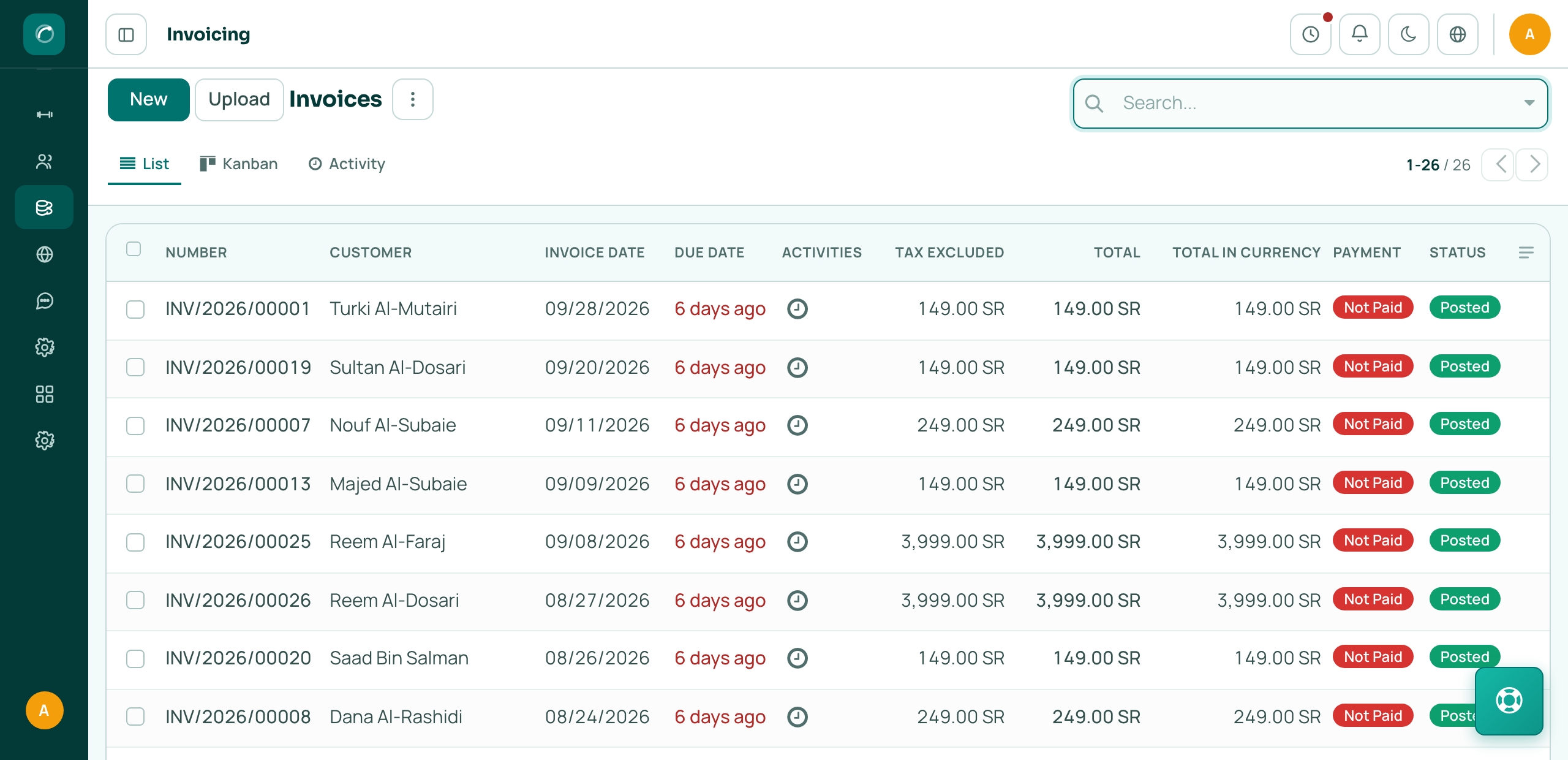Viewport: 1568px width, 760px height.
Task: Focus the Search input field
Action: pos(1311,103)
